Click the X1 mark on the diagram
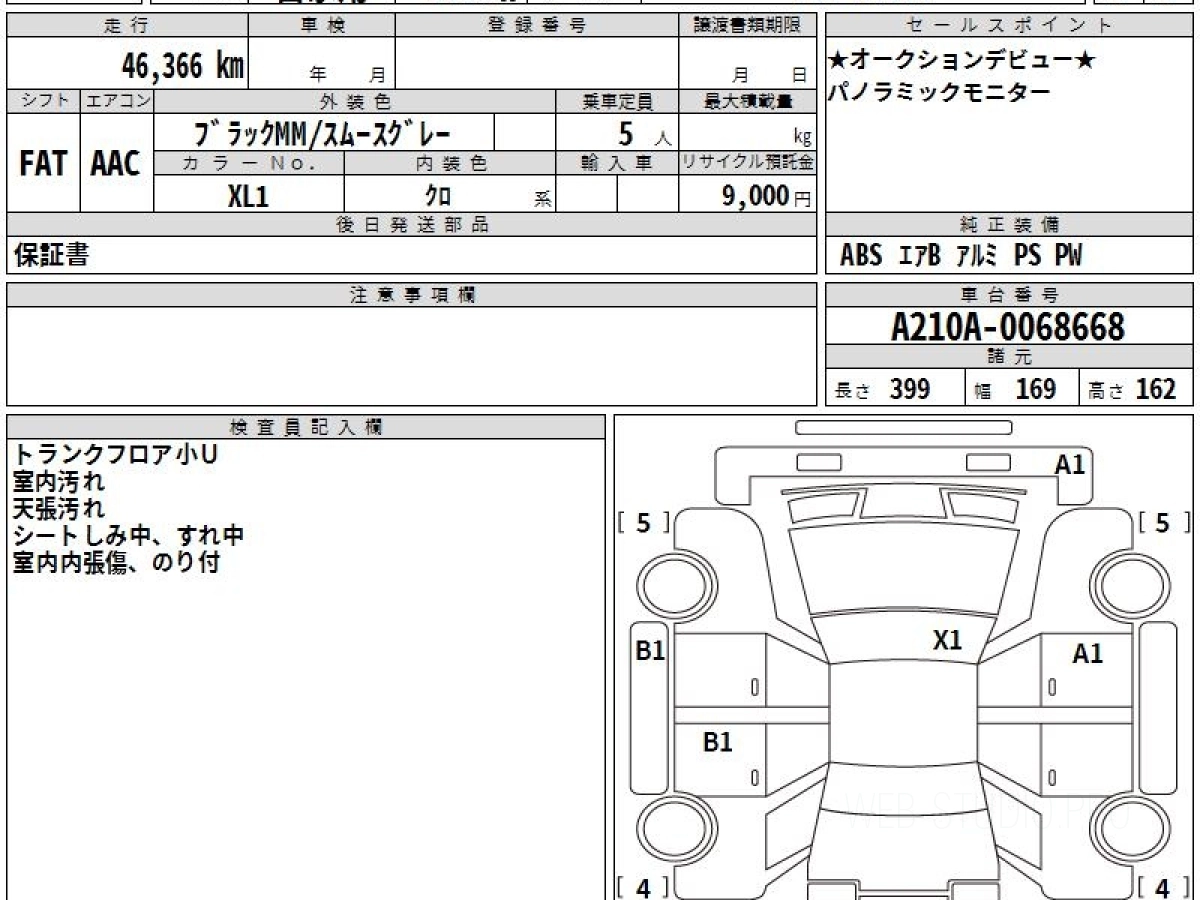The image size is (1200, 900). tap(947, 640)
